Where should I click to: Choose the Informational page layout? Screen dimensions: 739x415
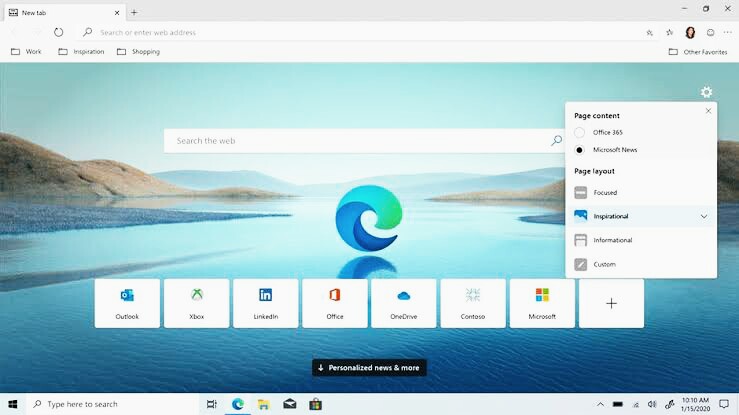[641, 240]
